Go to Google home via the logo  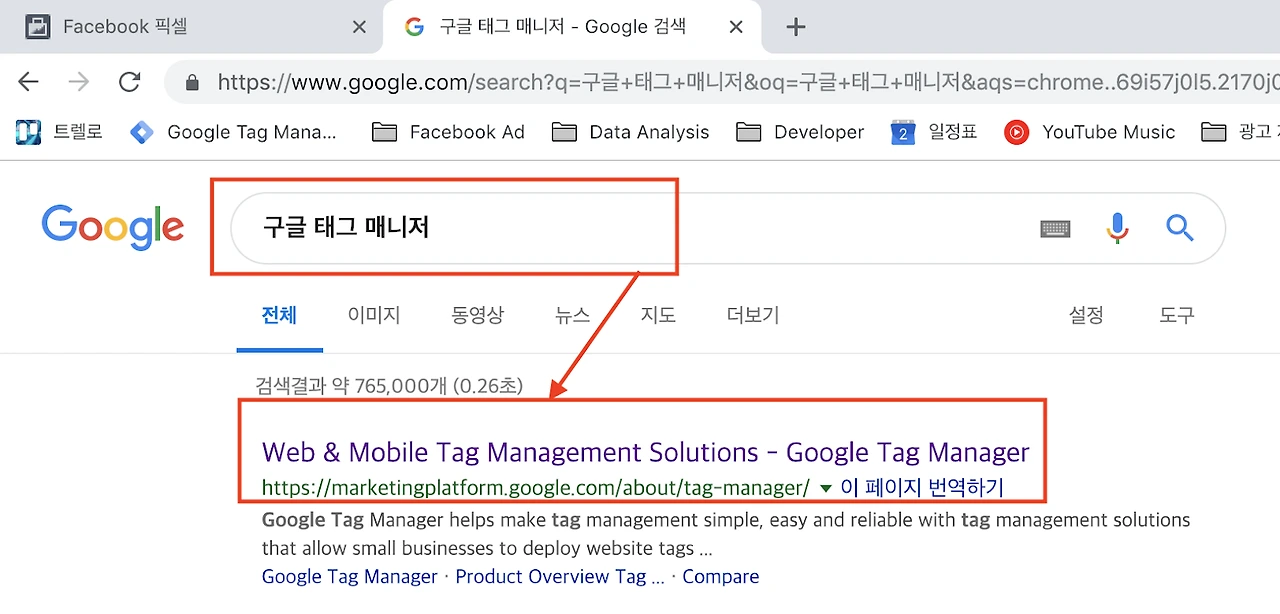click(x=113, y=227)
